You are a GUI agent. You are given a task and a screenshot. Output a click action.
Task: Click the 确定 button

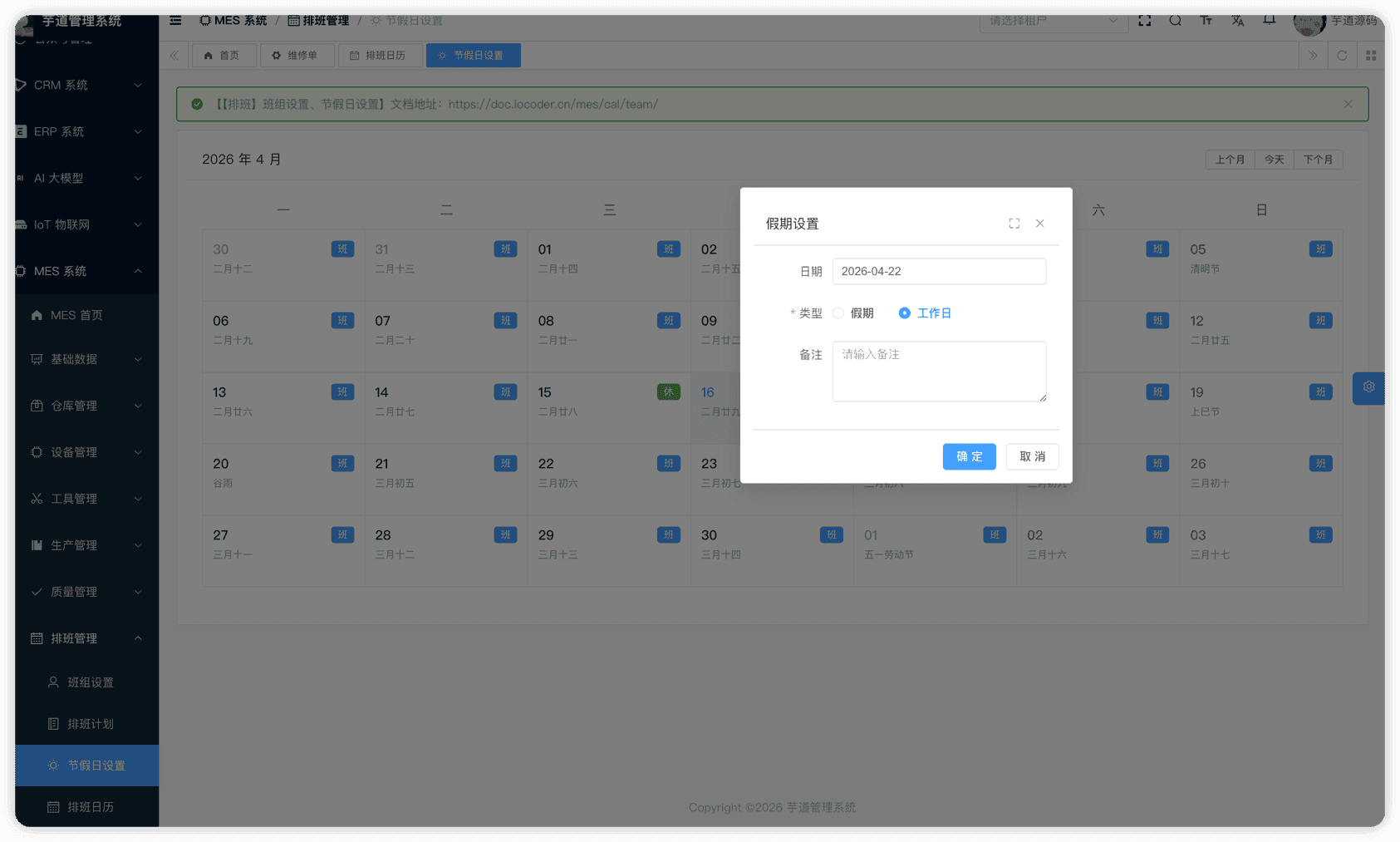969,456
